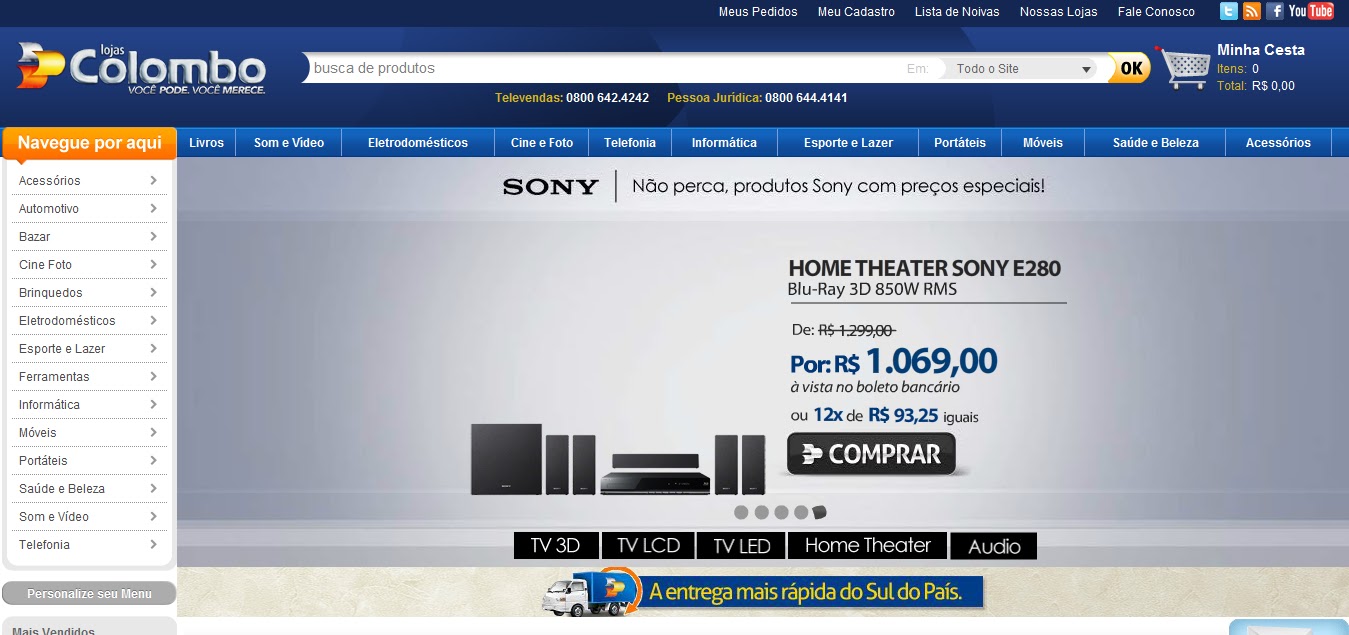
Task: Select Portáteis top menu item
Action: click(x=960, y=143)
